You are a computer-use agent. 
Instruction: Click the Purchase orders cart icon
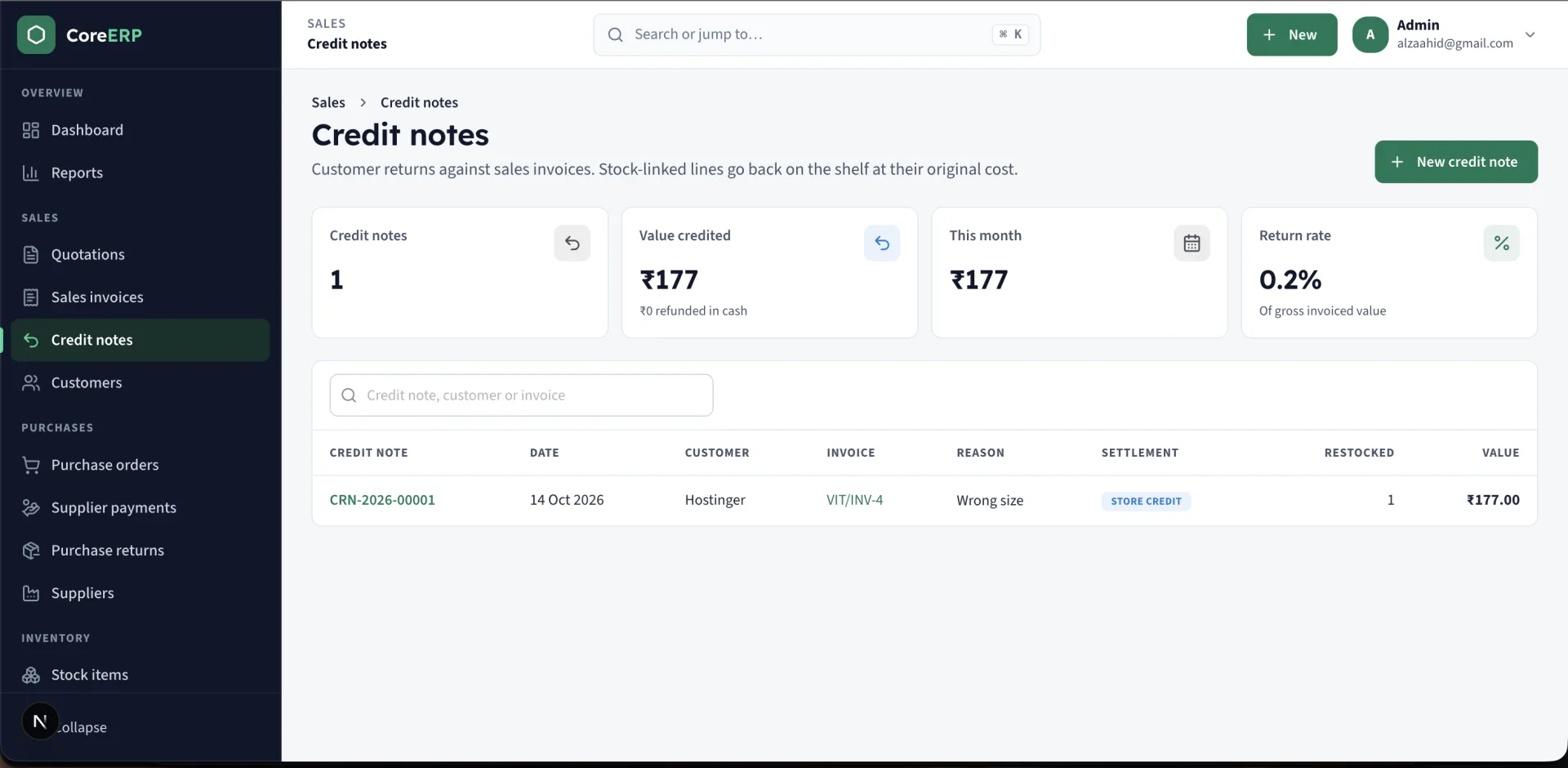(31, 465)
